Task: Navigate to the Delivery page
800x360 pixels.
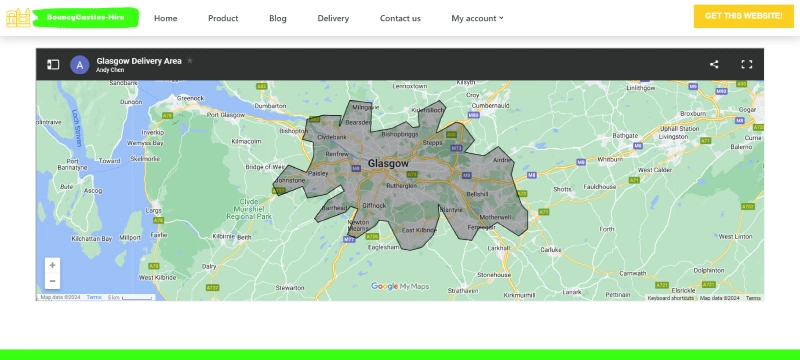Action: [333, 18]
